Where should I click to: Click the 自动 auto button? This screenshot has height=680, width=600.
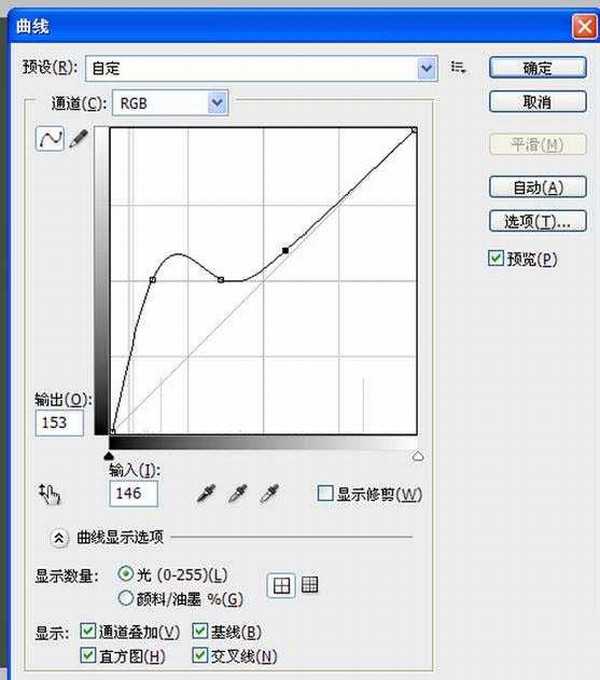537,187
